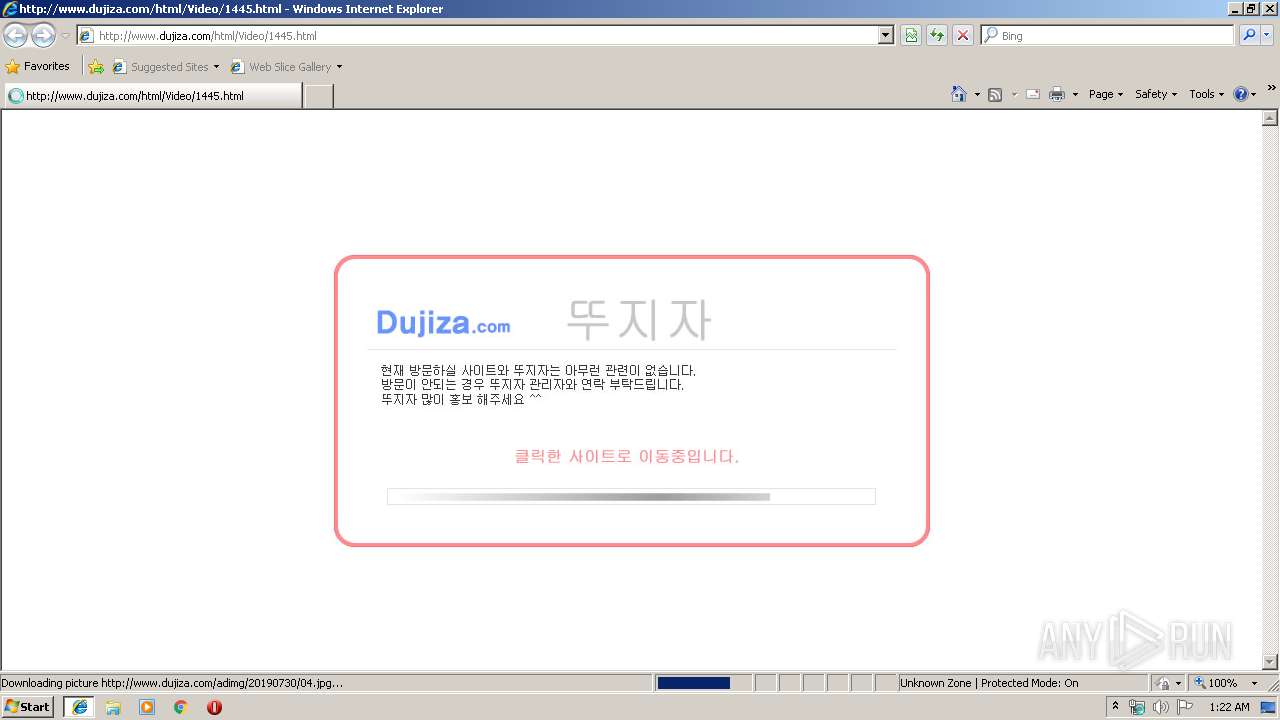Screen dimensions: 1280x720
Task: Open the 100% zoom level button
Action: (x=1215, y=683)
